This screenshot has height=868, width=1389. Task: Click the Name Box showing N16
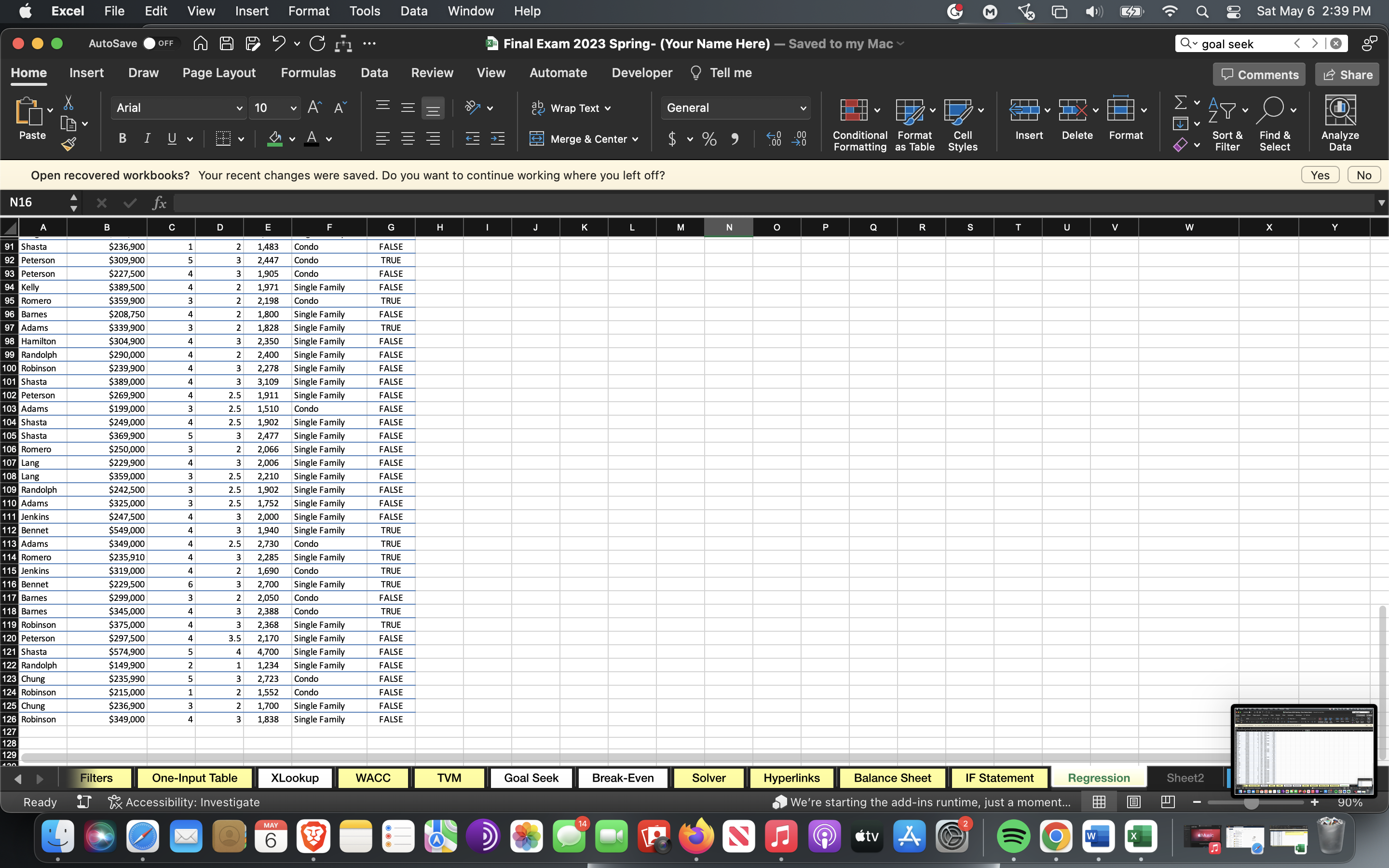tap(35, 203)
